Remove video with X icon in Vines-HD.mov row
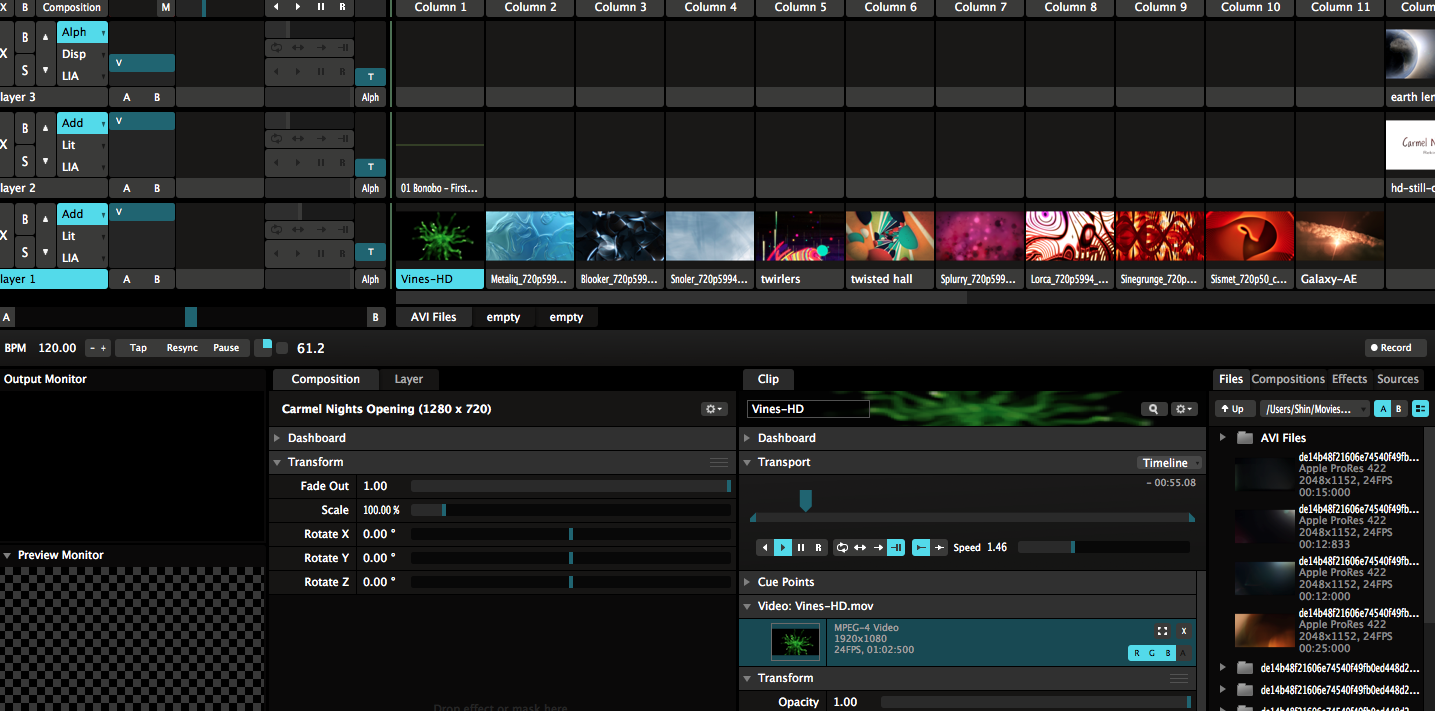Viewport: 1435px width, 711px height. [x=1183, y=631]
